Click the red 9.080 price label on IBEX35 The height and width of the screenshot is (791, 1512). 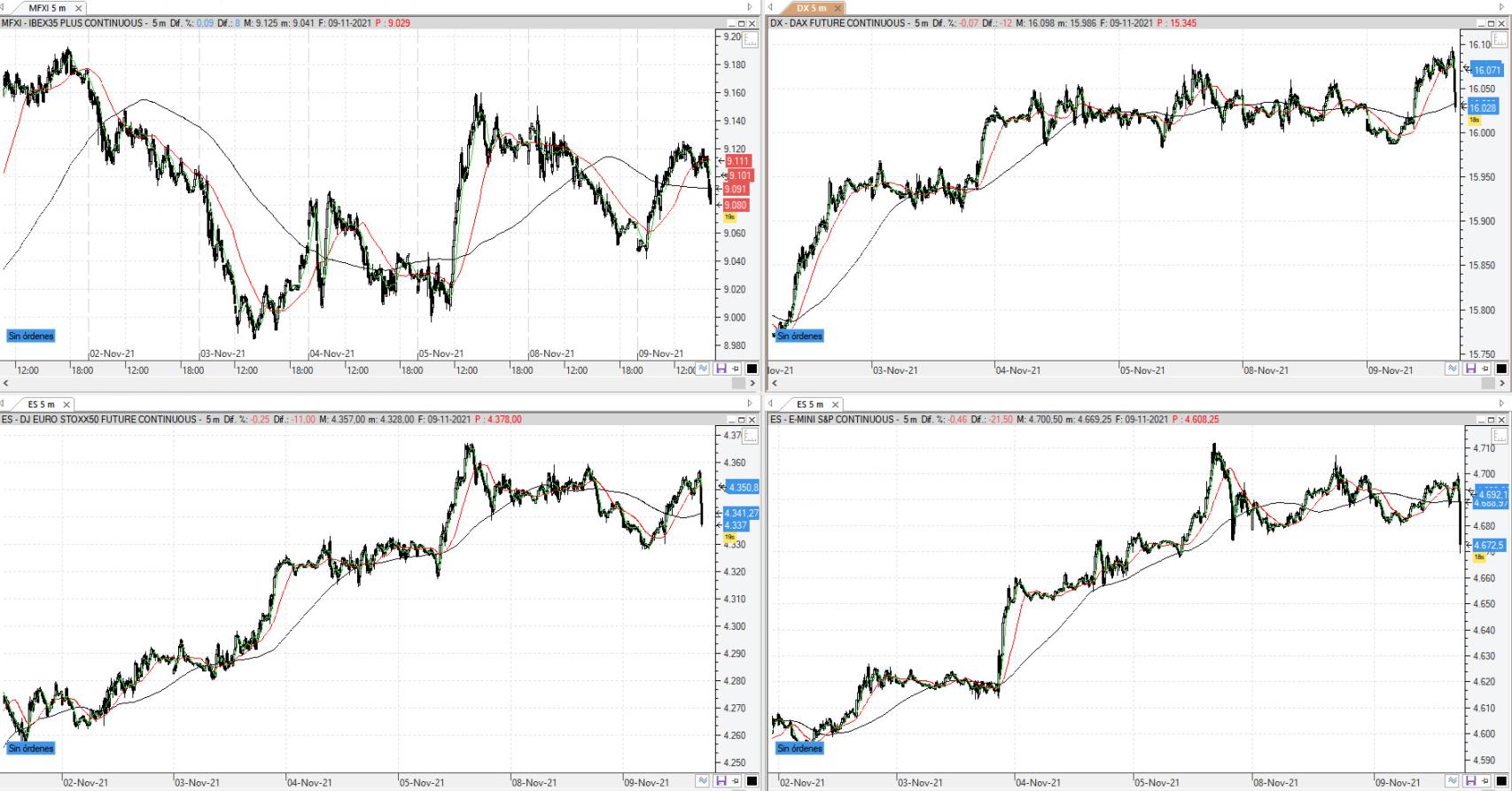(737, 206)
